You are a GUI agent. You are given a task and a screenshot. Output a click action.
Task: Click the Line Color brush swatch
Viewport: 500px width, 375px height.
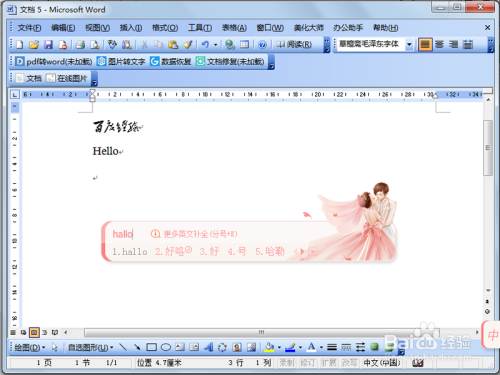[290, 347]
